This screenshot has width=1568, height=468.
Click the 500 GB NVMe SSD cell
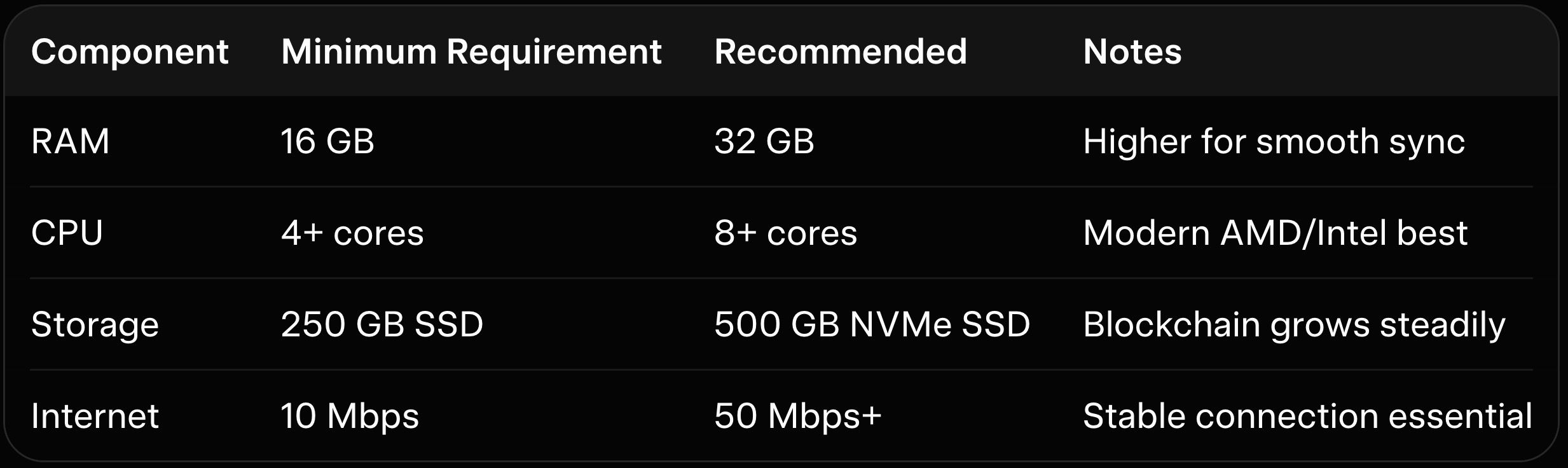pos(872,324)
